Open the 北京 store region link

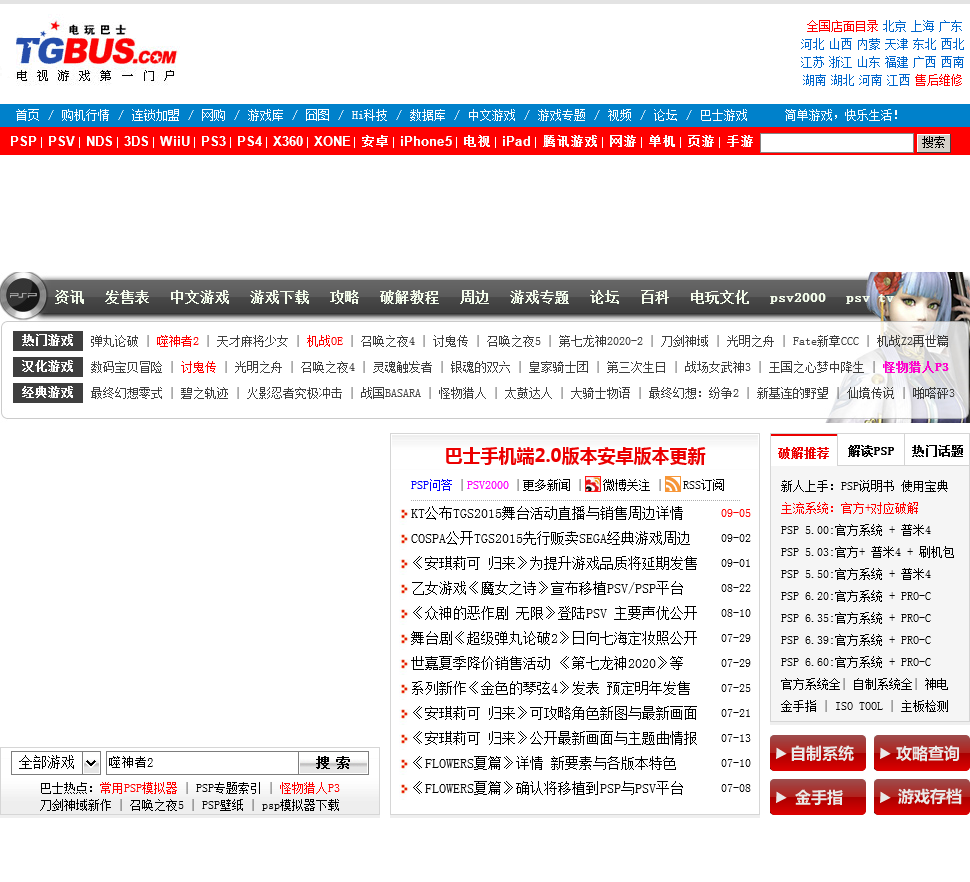point(894,26)
